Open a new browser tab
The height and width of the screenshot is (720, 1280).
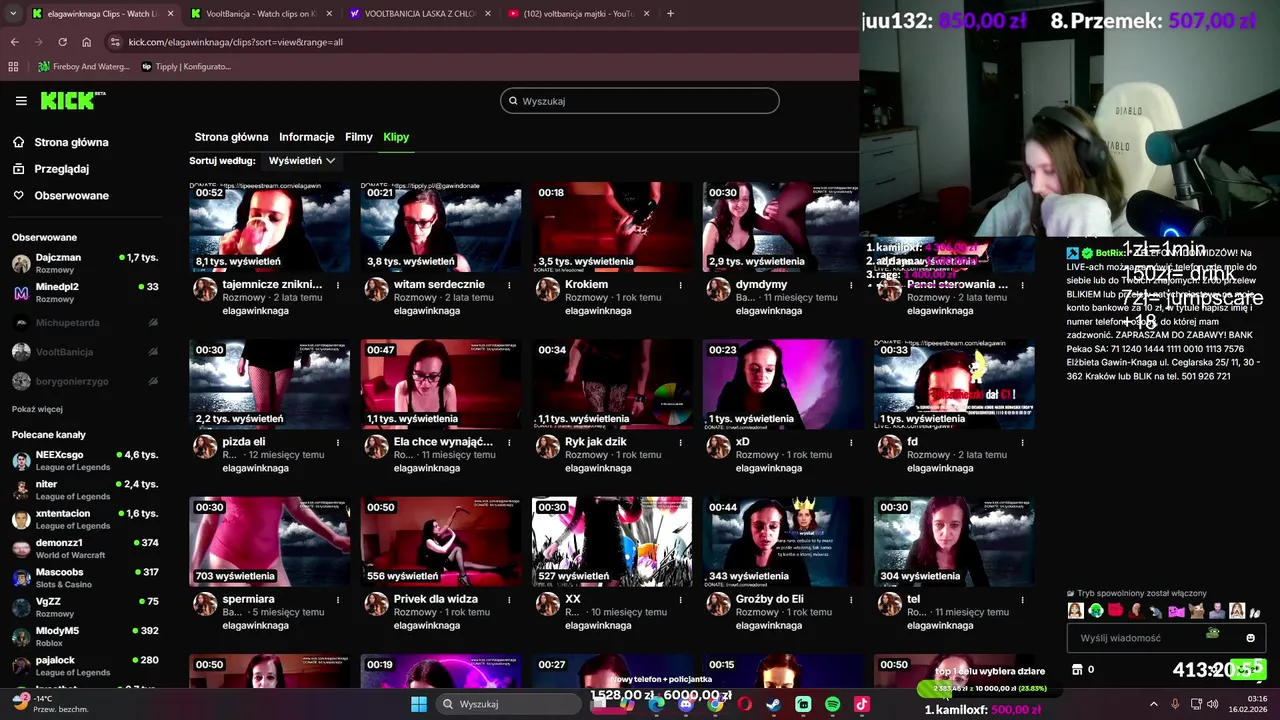pyautogui.click(x=670, y=14)
